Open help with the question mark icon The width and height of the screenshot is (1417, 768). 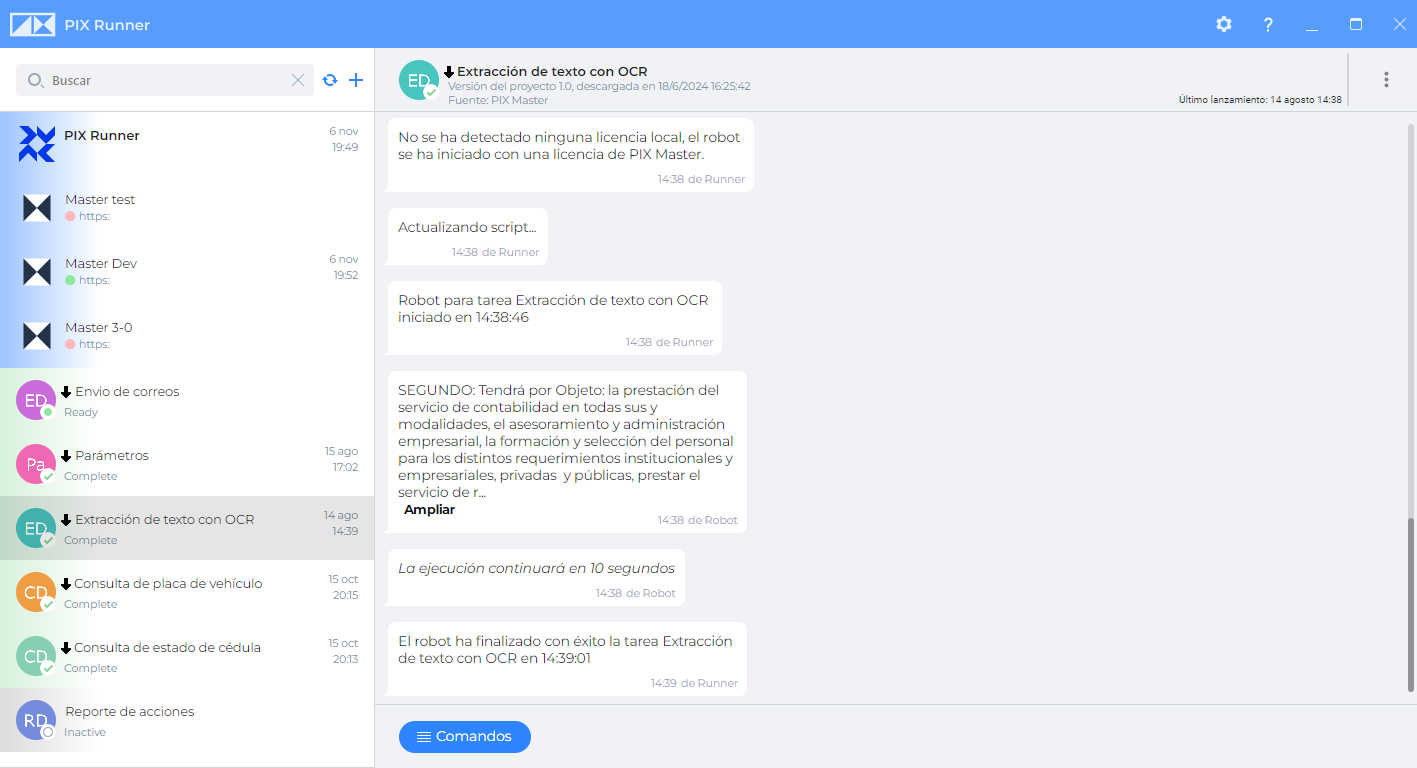(x=1268, y=24)
